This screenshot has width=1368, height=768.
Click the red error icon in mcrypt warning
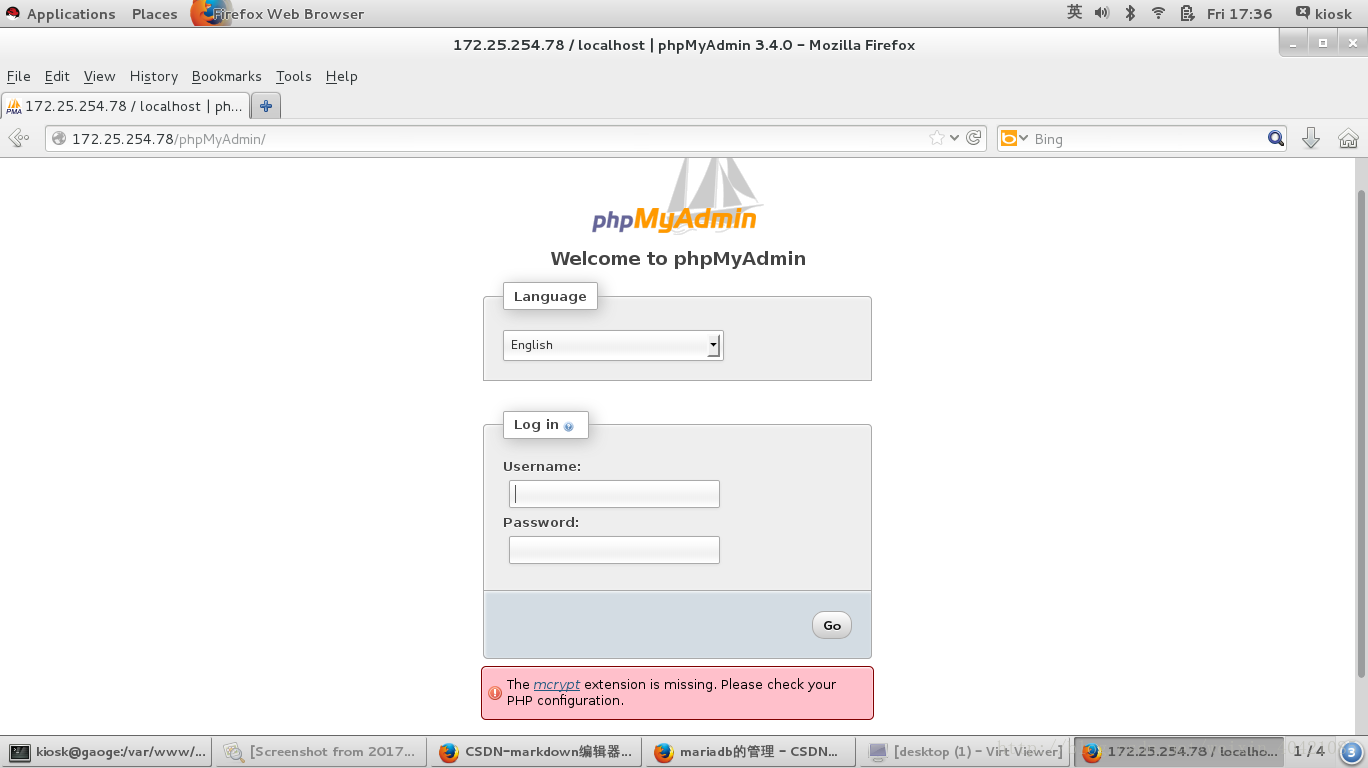tap(495, 693)
